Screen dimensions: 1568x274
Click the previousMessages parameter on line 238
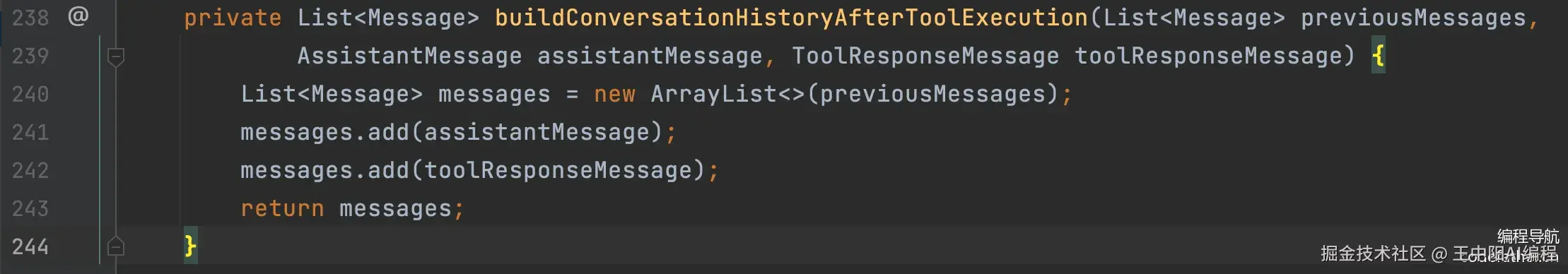pyautogui.click(x=1413, y=18)
